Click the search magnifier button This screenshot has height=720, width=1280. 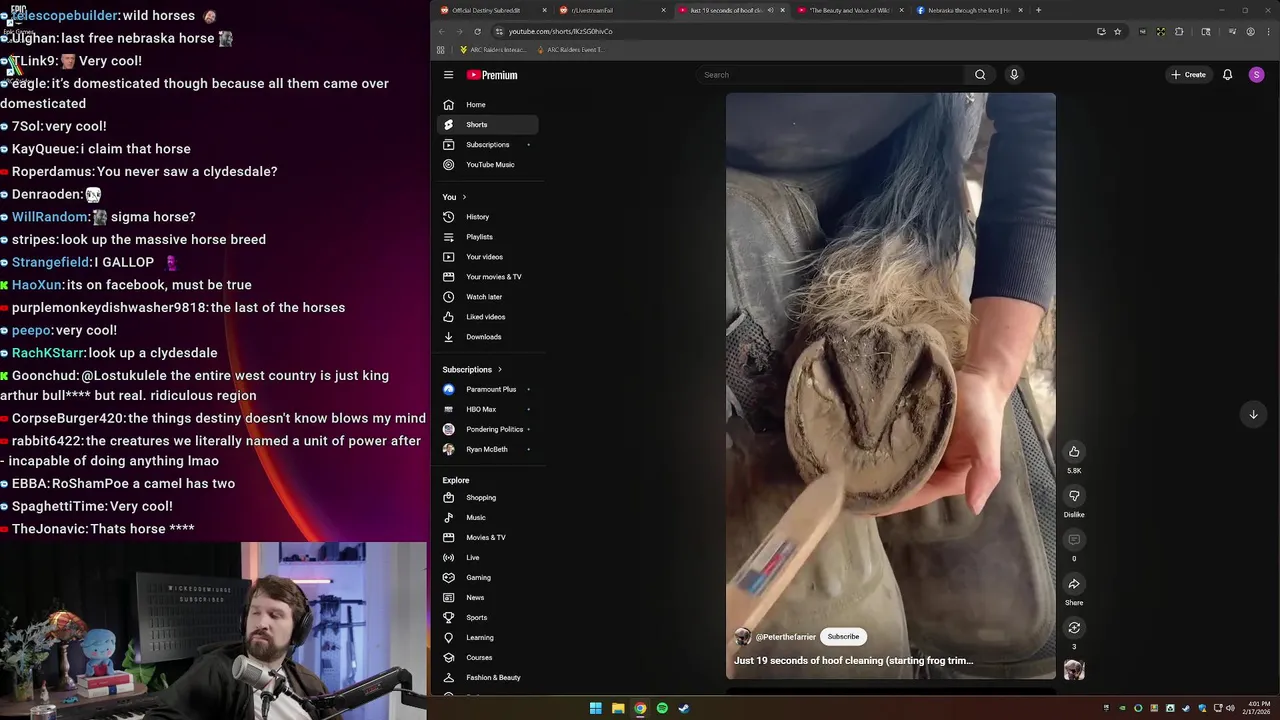pyautogui.click(x=980, y=75)
